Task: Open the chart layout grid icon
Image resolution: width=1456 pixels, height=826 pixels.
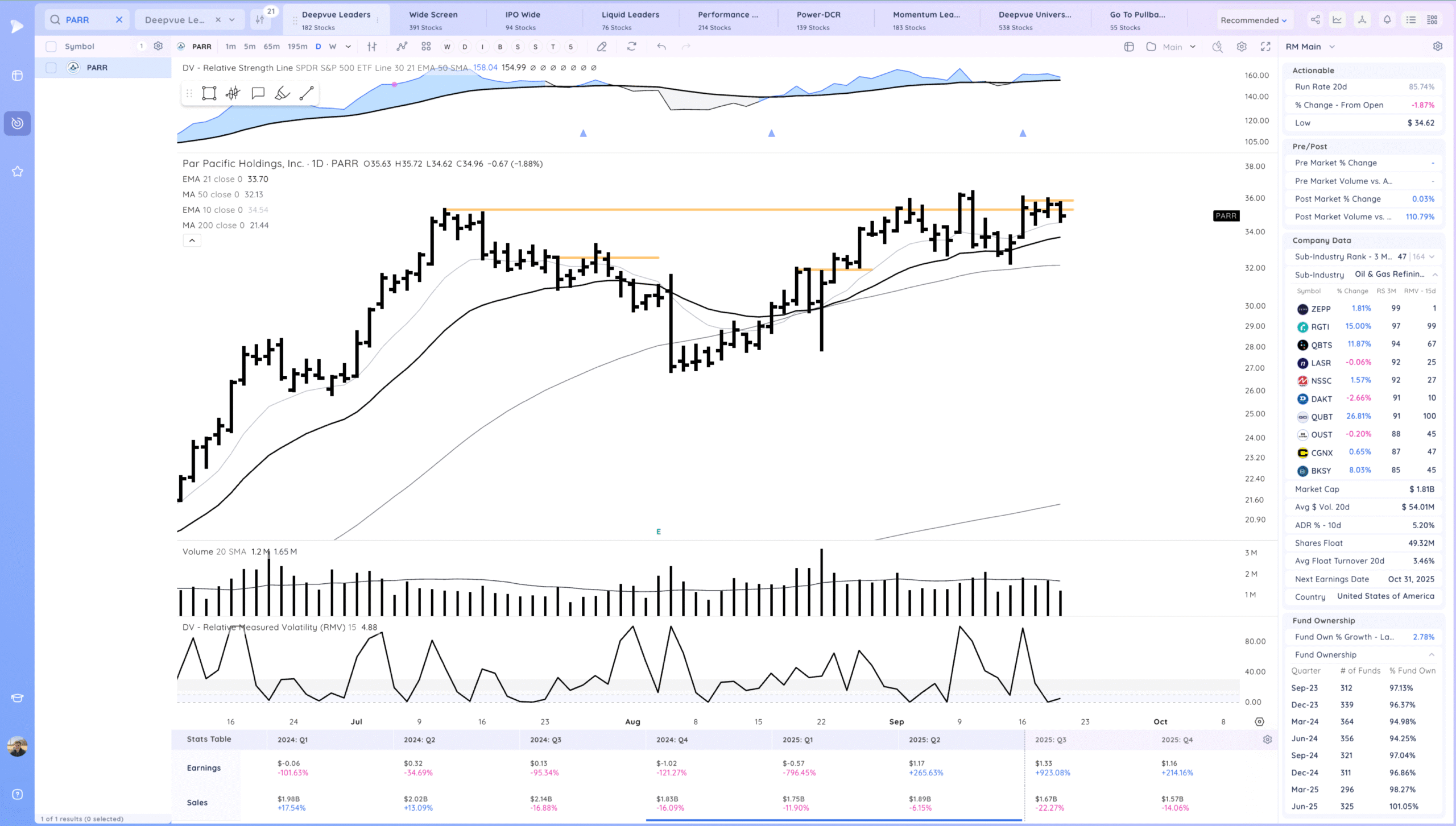Action: 426,47
